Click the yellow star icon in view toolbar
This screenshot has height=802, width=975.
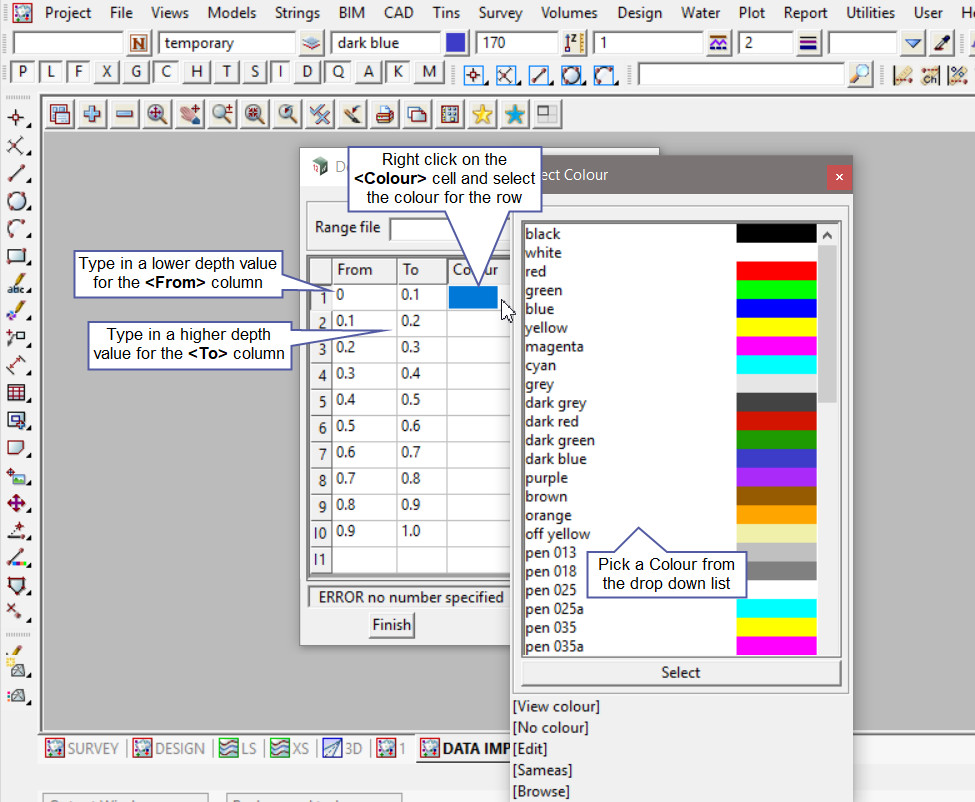point(482,114)
